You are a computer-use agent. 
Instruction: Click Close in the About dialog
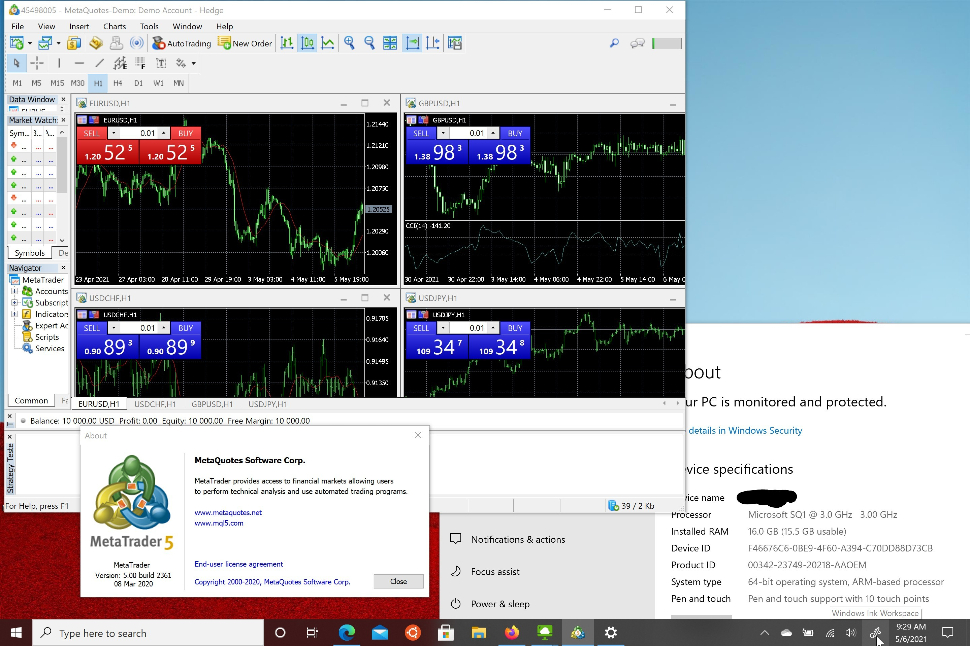coord(399,581)
